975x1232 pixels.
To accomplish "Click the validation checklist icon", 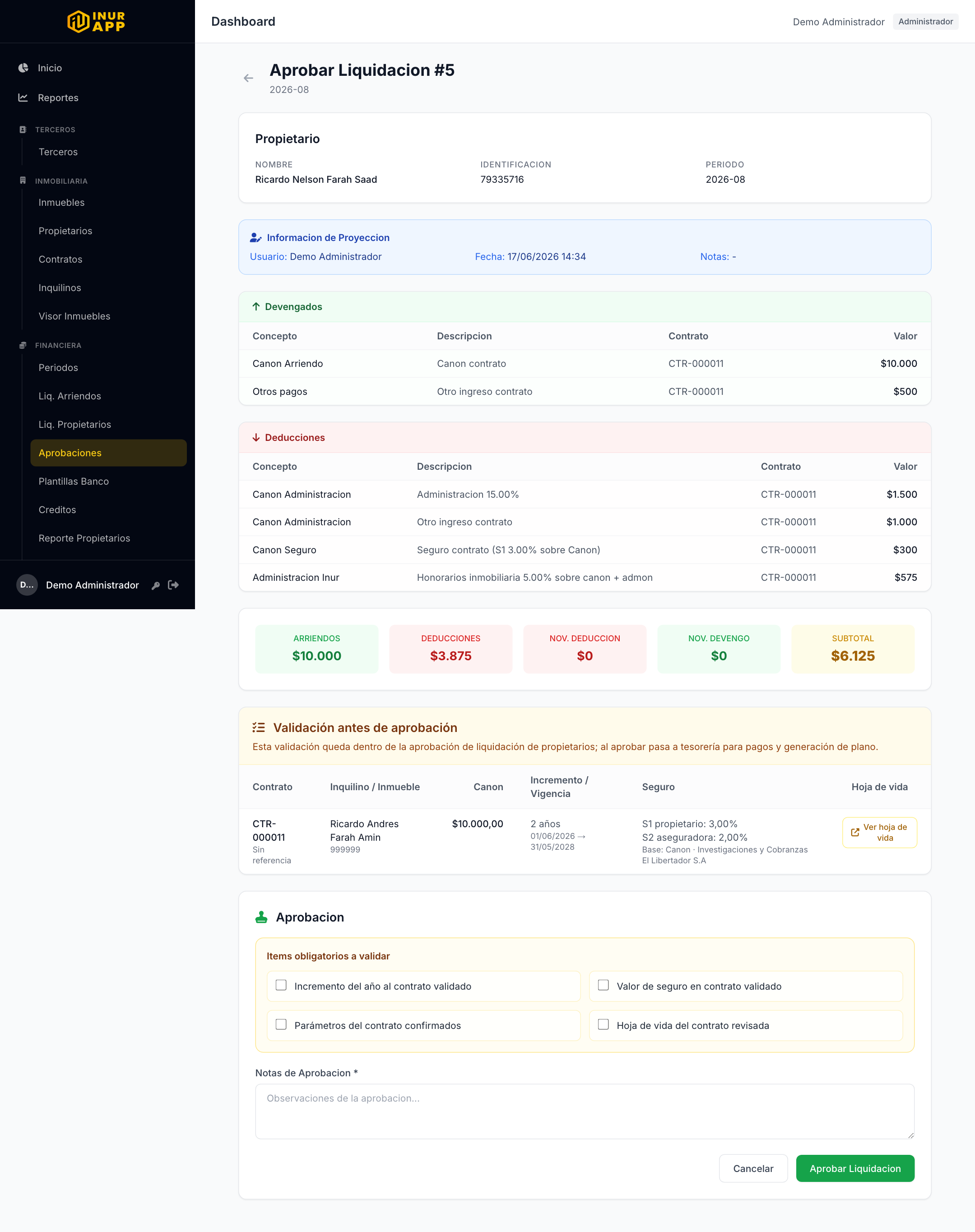I will pyautogui.click(x=259, y=727).
